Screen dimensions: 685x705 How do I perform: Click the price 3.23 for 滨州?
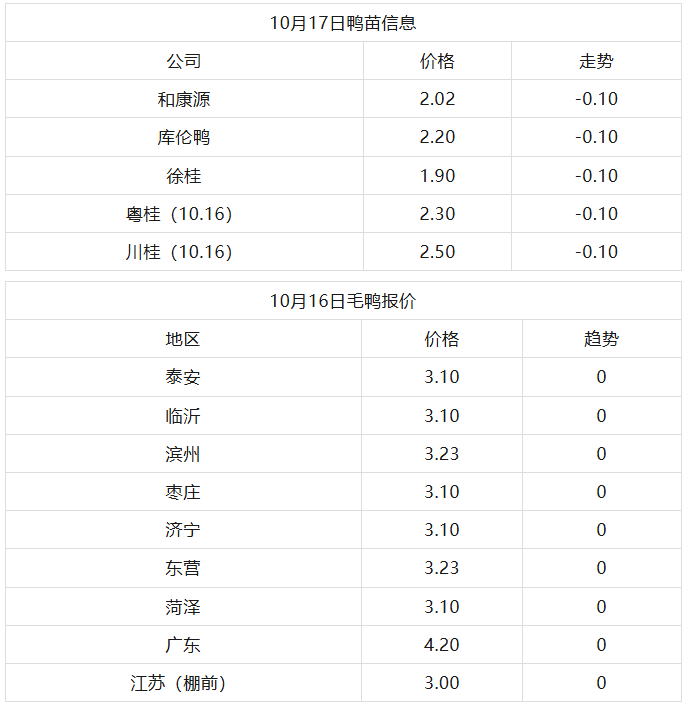pos(442,454)
